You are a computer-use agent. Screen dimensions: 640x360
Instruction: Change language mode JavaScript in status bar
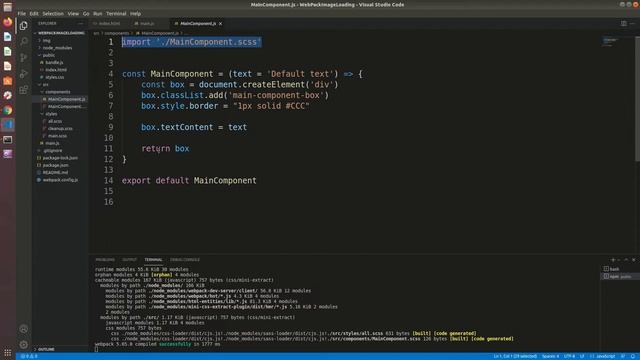tap(603, 356)
